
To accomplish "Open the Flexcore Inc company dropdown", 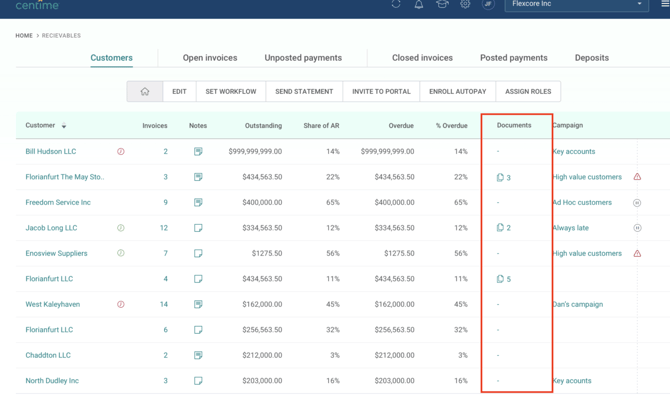I will [x=576, y=4].
